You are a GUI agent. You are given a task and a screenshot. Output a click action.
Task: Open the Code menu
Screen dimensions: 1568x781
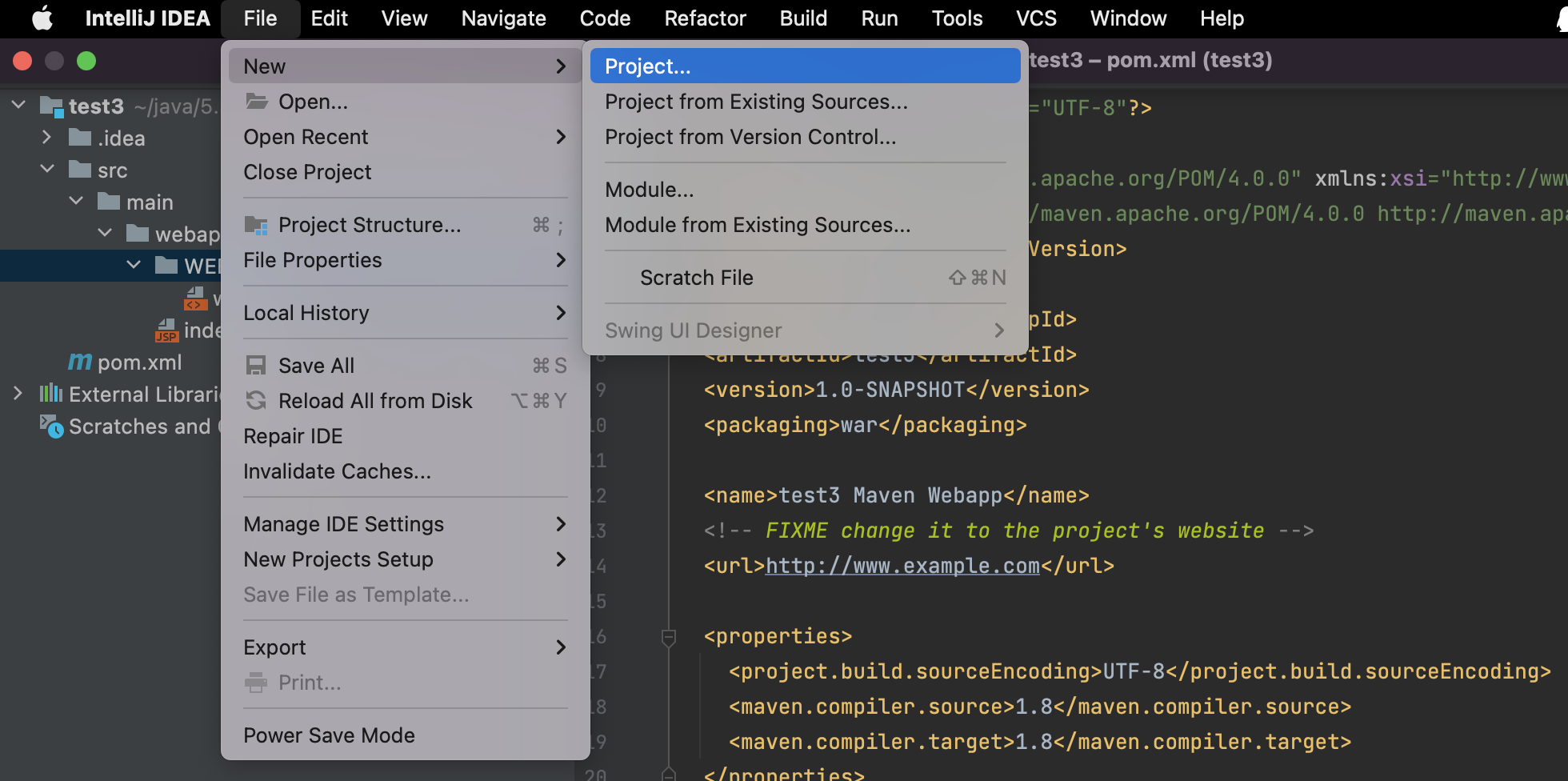click(x=605, y=18)
